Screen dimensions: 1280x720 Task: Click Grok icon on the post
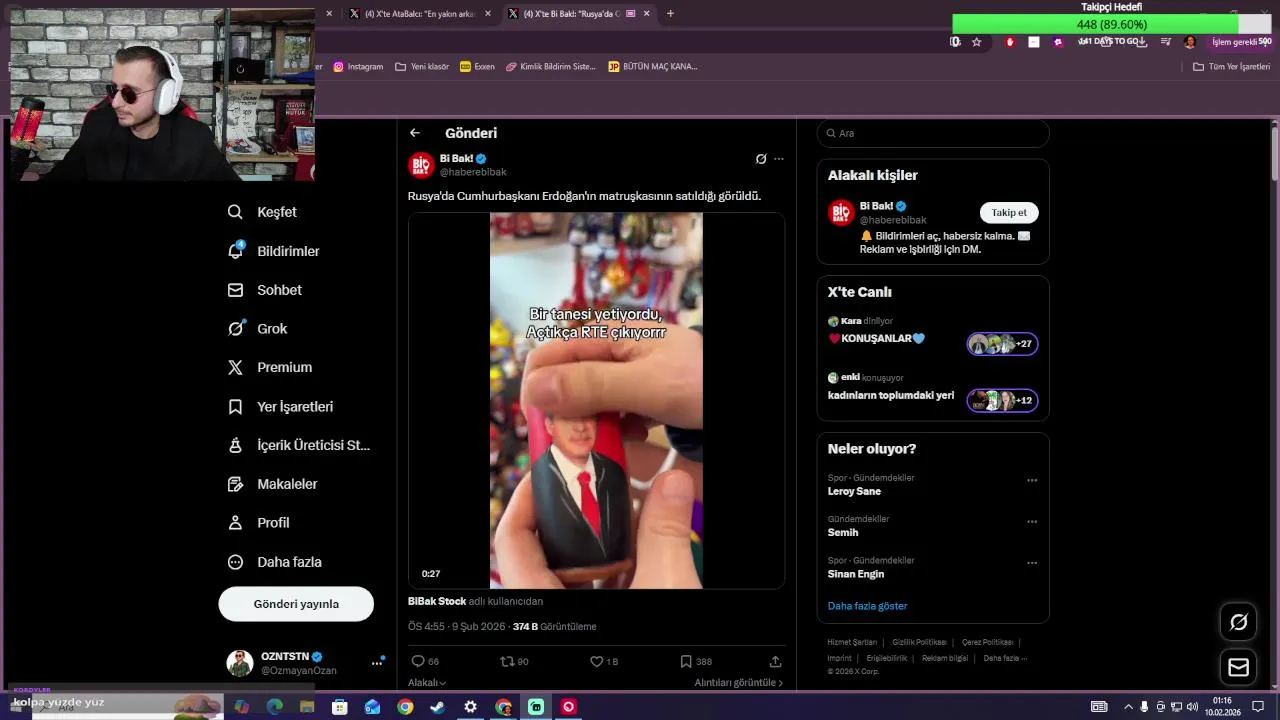(761, 159)
